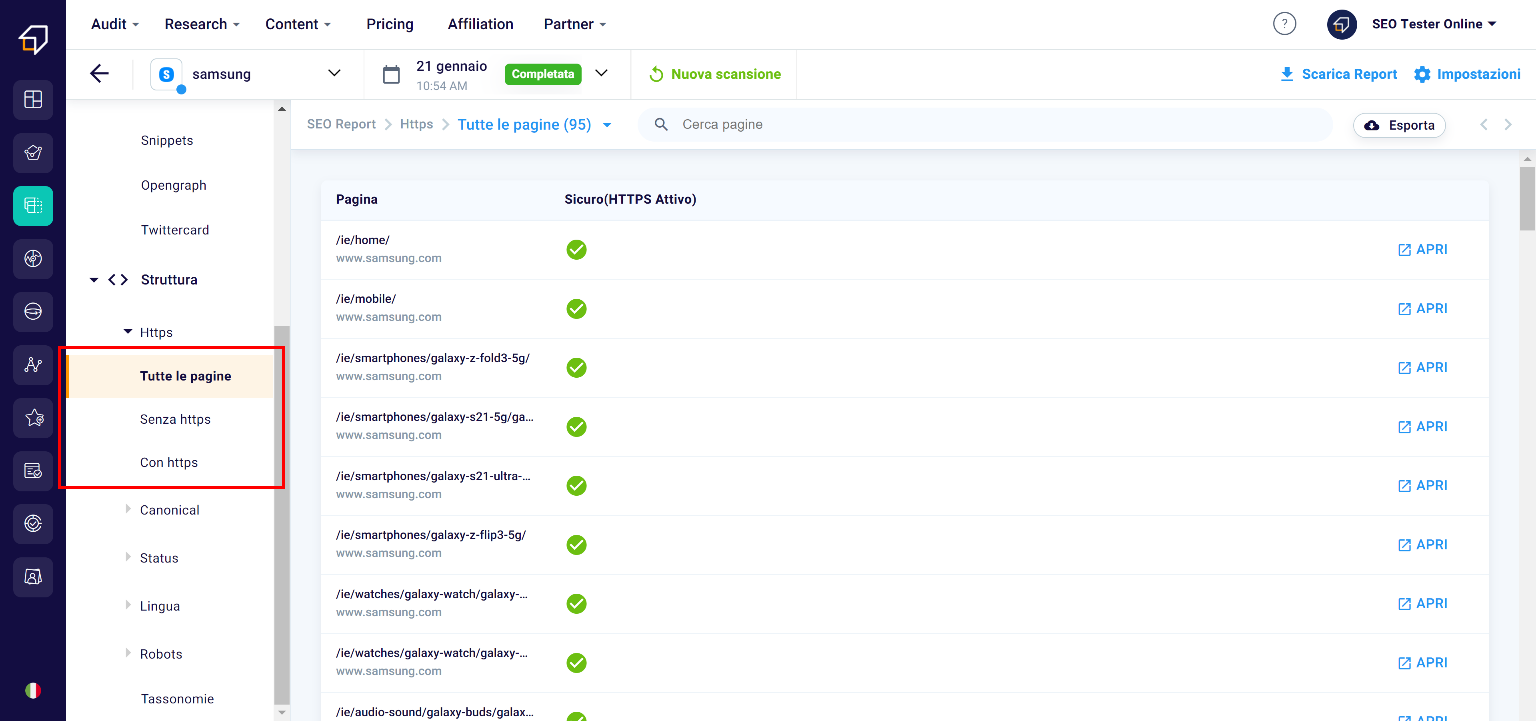
Task: Click APRI link for /ie/mobile/ page
Action: (x=1422, y=309)
